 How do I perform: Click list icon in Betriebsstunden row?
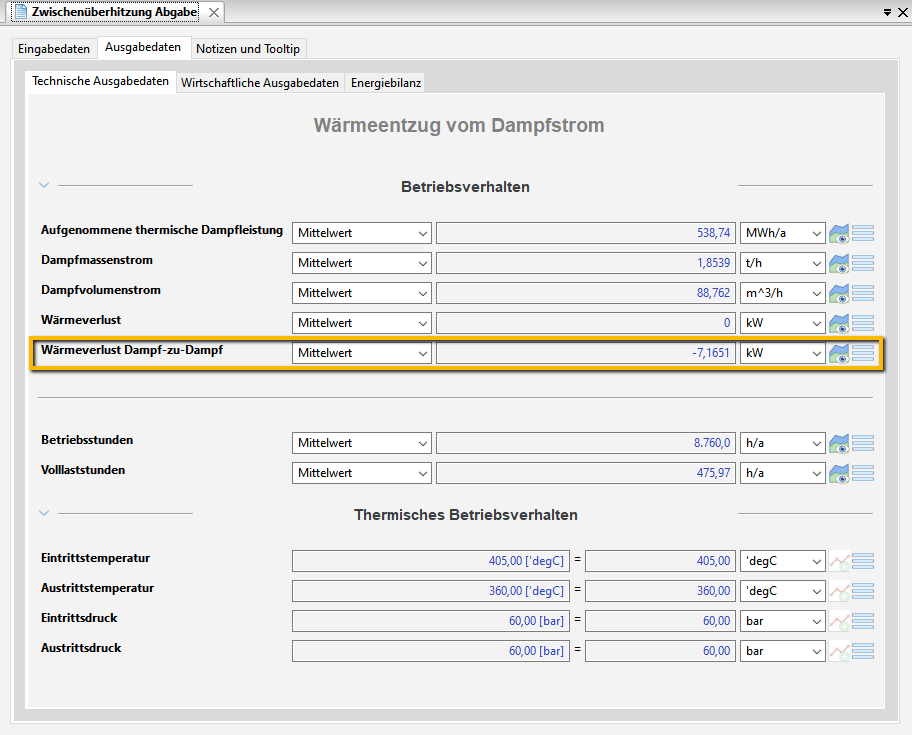pyautogui.click(x=863, y=443)
